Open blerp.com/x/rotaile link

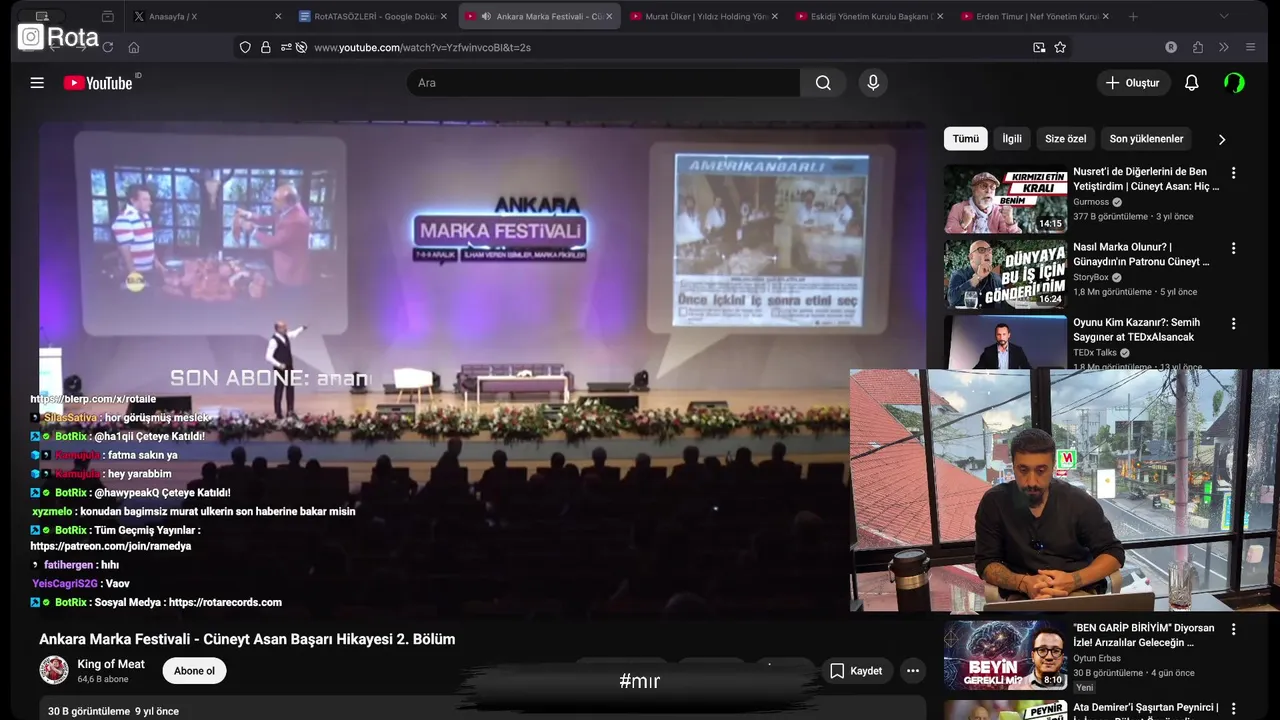point(93,399)
